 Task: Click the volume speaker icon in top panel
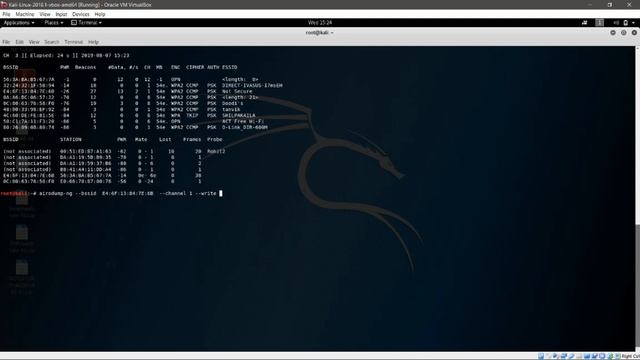click(x=616, y=23)
